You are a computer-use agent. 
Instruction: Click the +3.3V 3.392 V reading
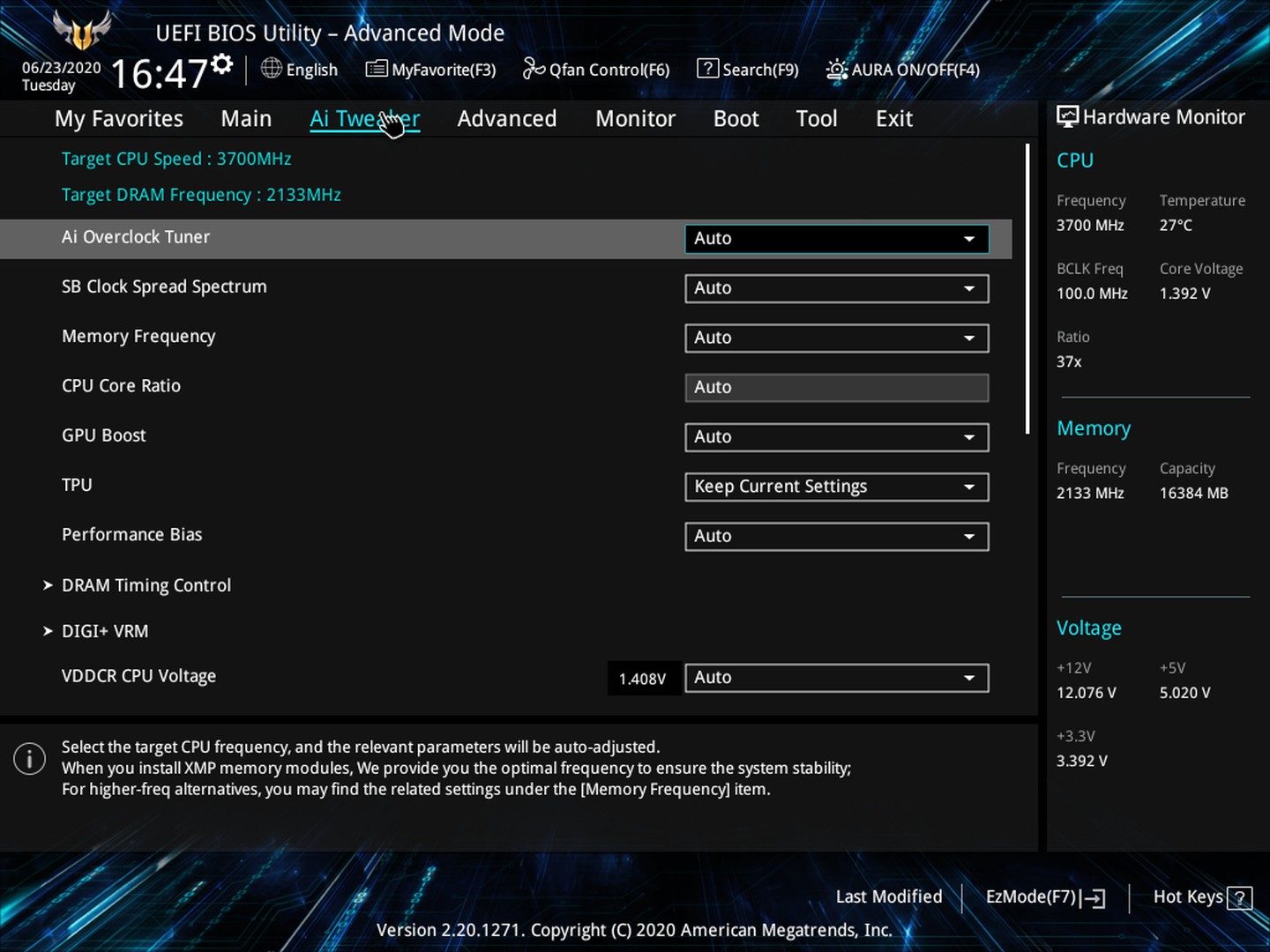coord(1082,761)
